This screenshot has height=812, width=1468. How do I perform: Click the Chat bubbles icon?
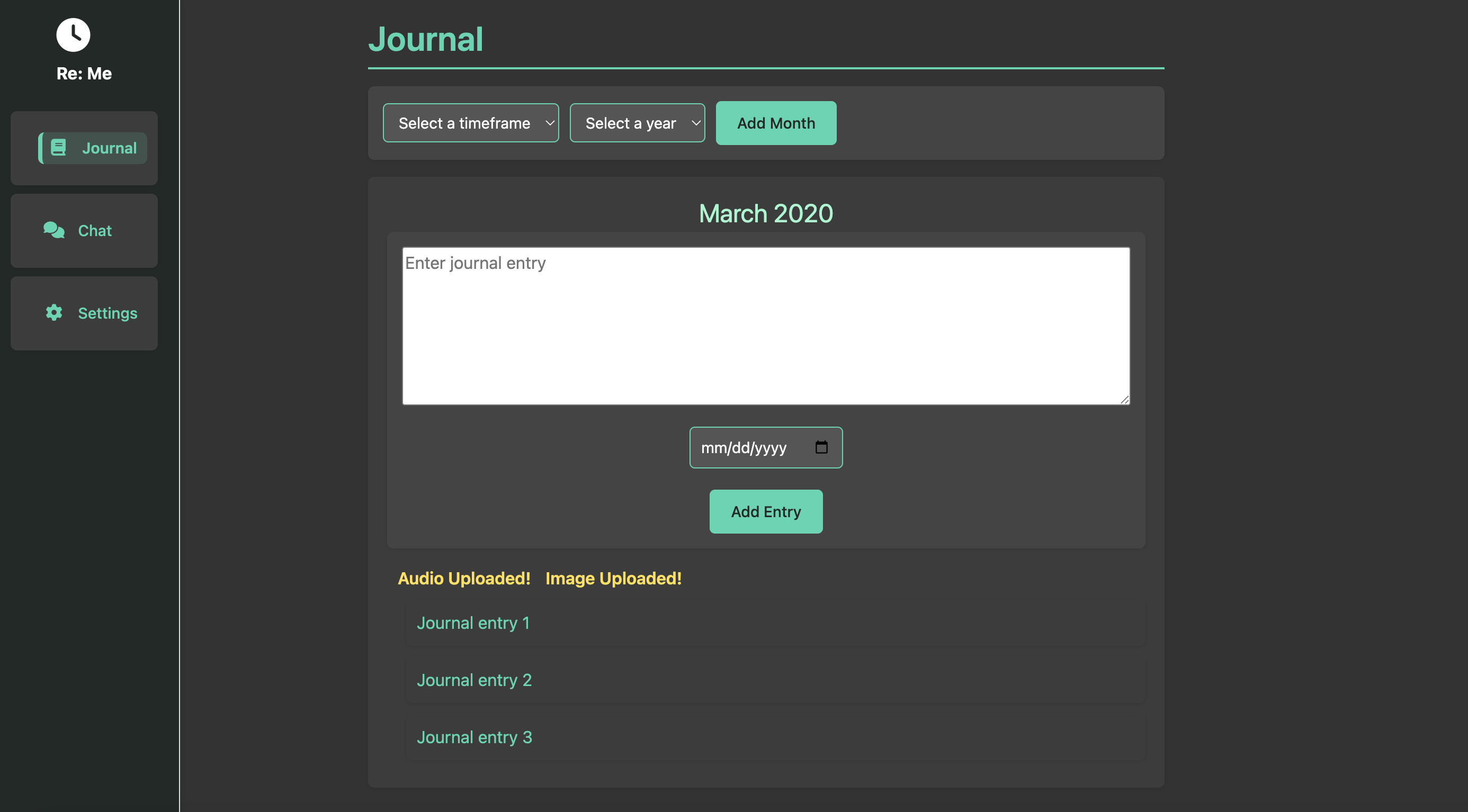click(x=53, y=230)
